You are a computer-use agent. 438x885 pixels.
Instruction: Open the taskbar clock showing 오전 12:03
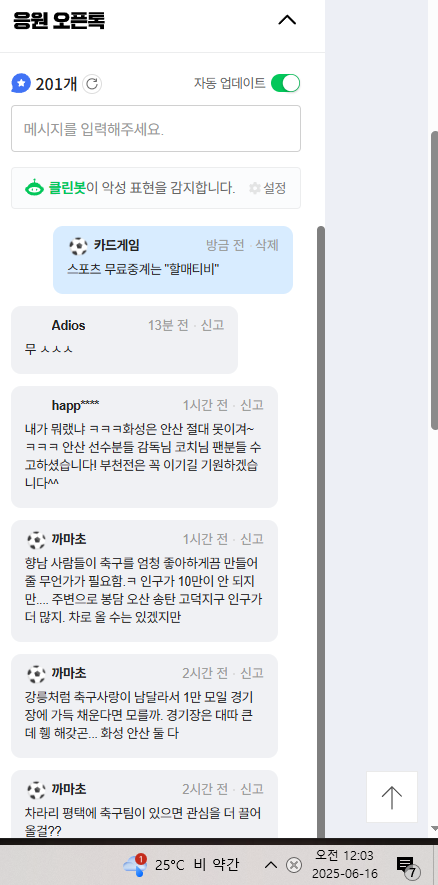tap(344, 865)
